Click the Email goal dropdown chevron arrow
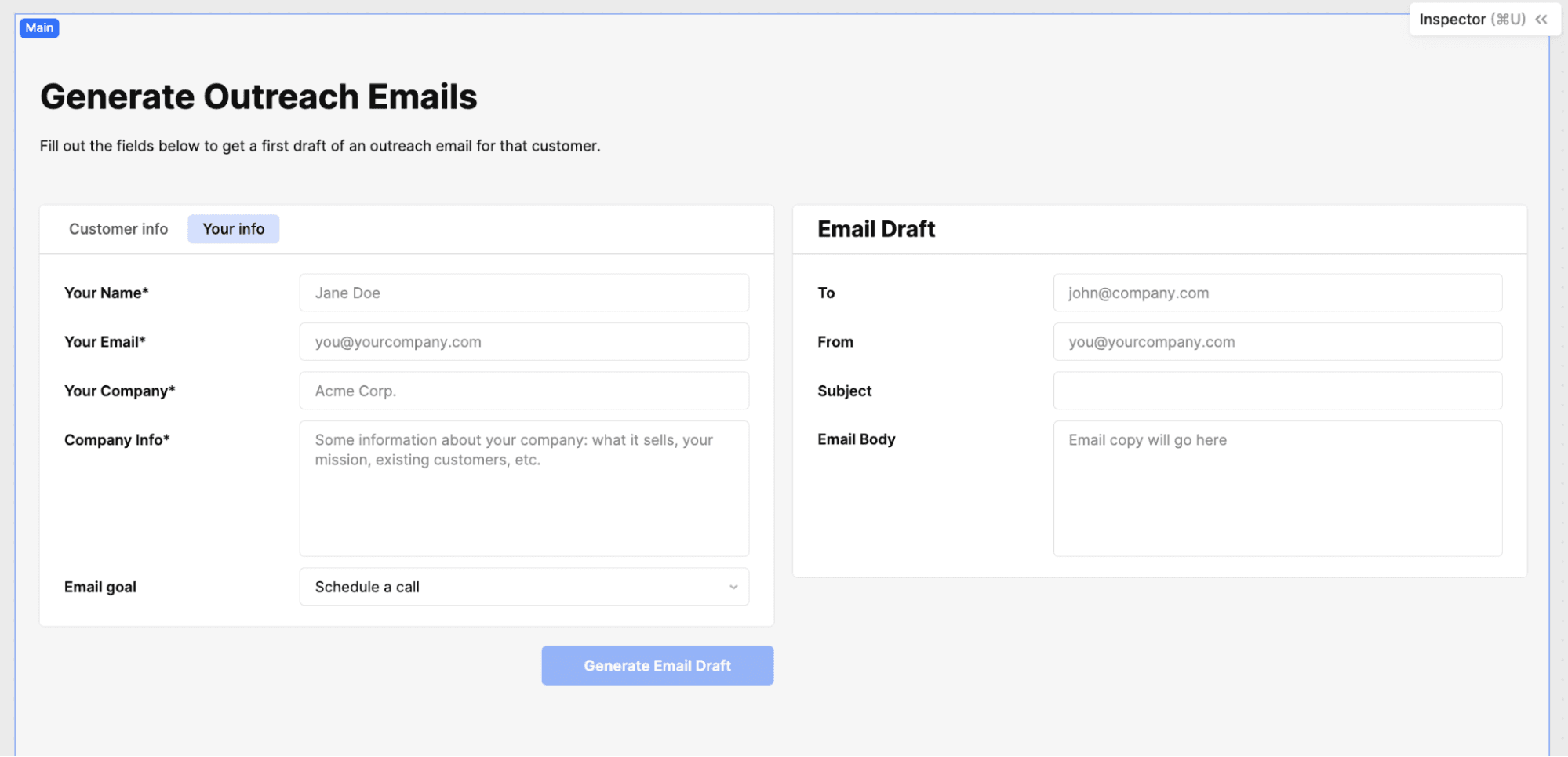The height and width of the screenshot is (757, 1568). [733, 587]
